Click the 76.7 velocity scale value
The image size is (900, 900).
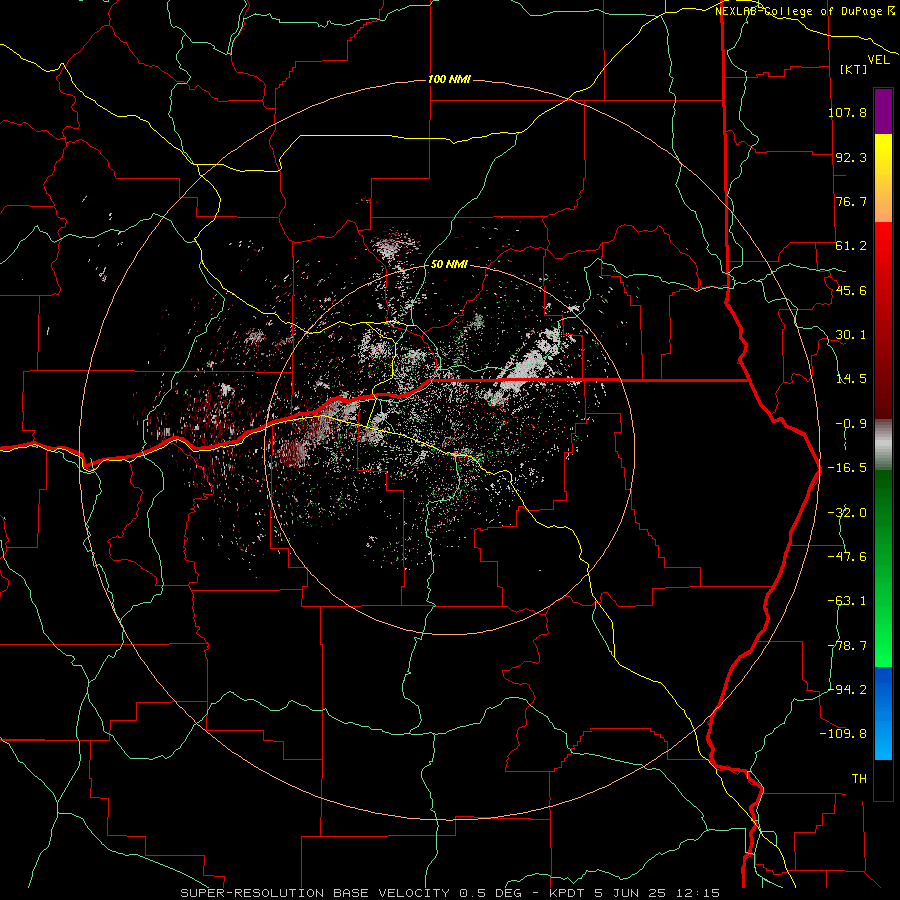coord(851,201)
